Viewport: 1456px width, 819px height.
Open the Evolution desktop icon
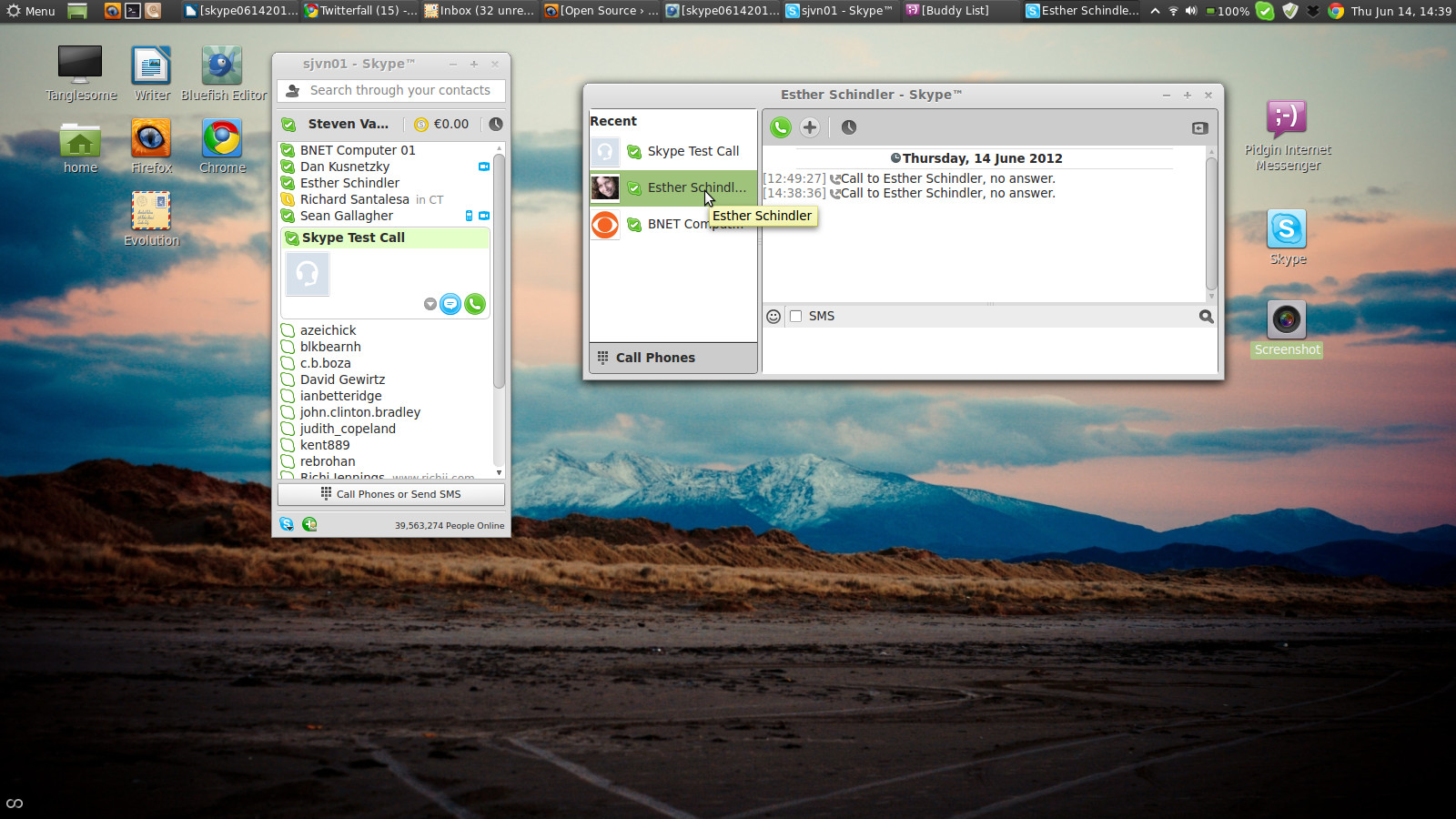point(151,219)
